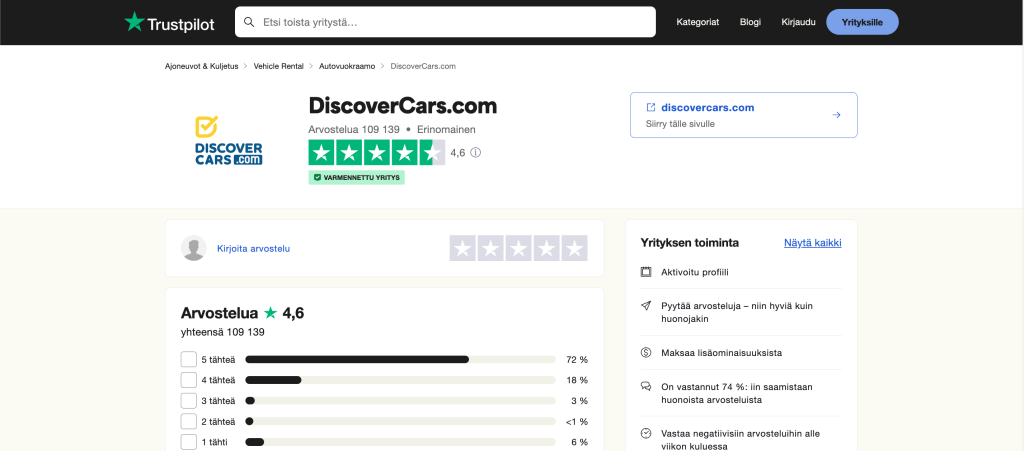Click the DiscoverCars.com main heading

[x=402, y=105]
